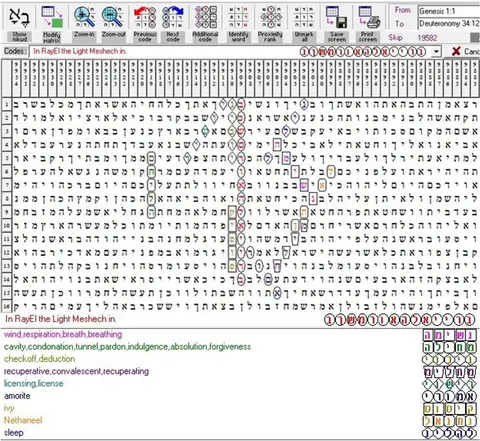
Task: Click the Hebrew word boxes beside 'ivy'
Action: click(x=450, y=409)
